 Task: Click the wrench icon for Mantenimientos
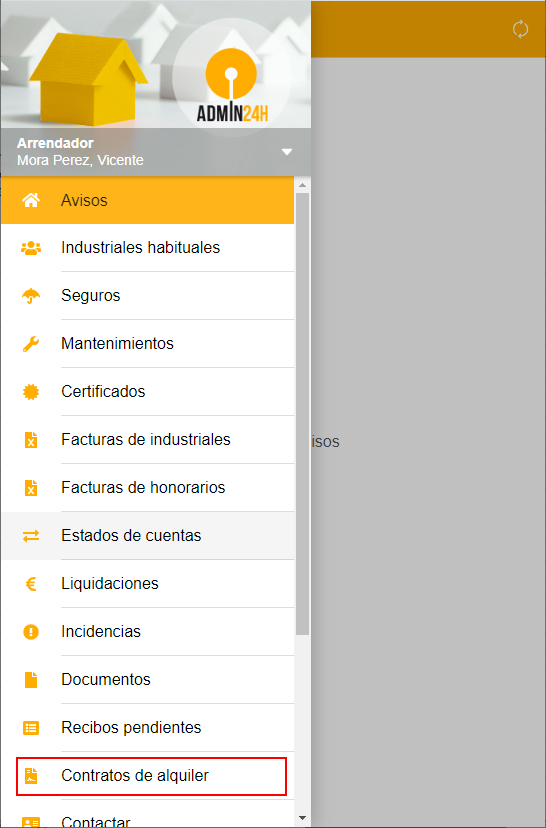click(31, 344)
